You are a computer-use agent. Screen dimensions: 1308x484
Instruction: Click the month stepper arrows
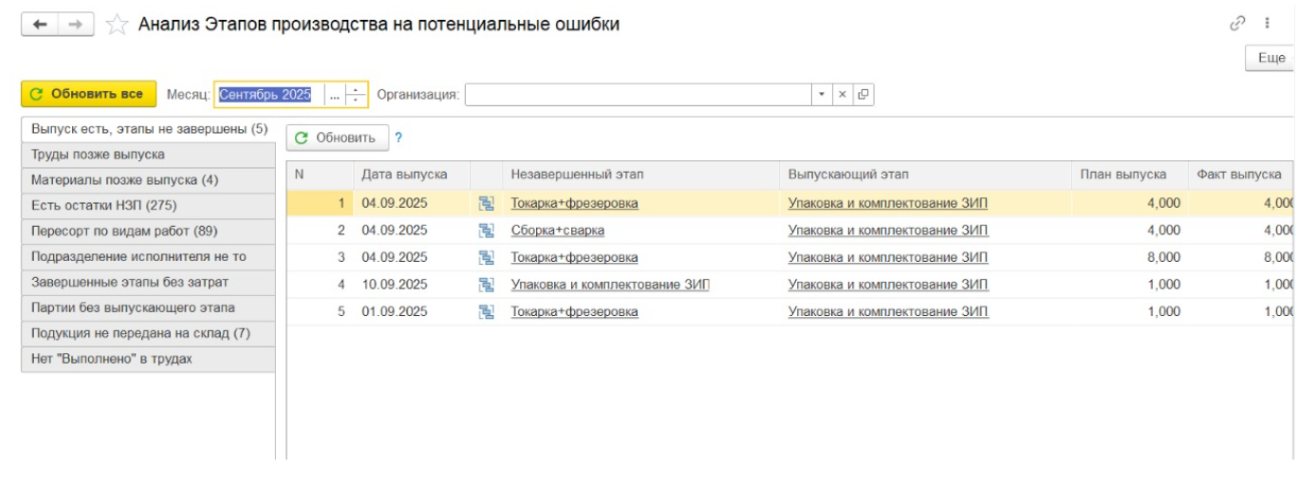point(356,95)
